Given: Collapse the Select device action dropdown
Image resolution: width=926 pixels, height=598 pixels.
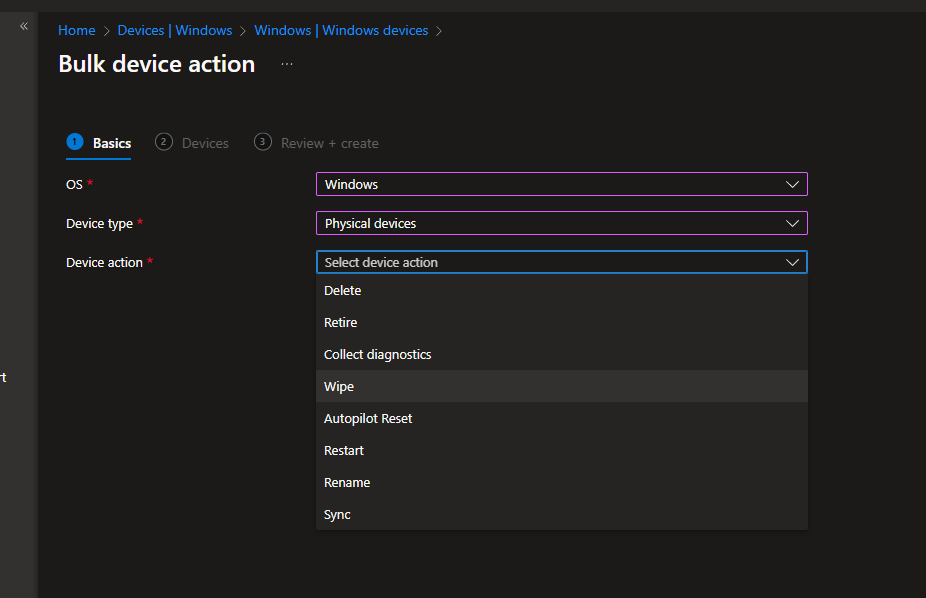Looking at the screenshot, I should coord(562,262).
